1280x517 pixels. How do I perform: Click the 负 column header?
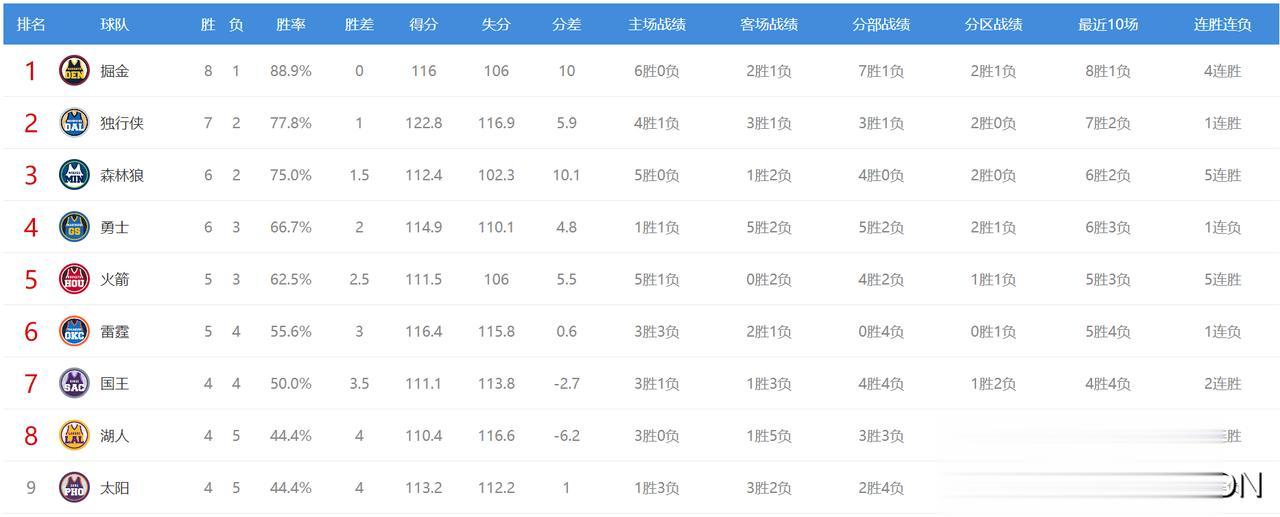coord(236,24)
